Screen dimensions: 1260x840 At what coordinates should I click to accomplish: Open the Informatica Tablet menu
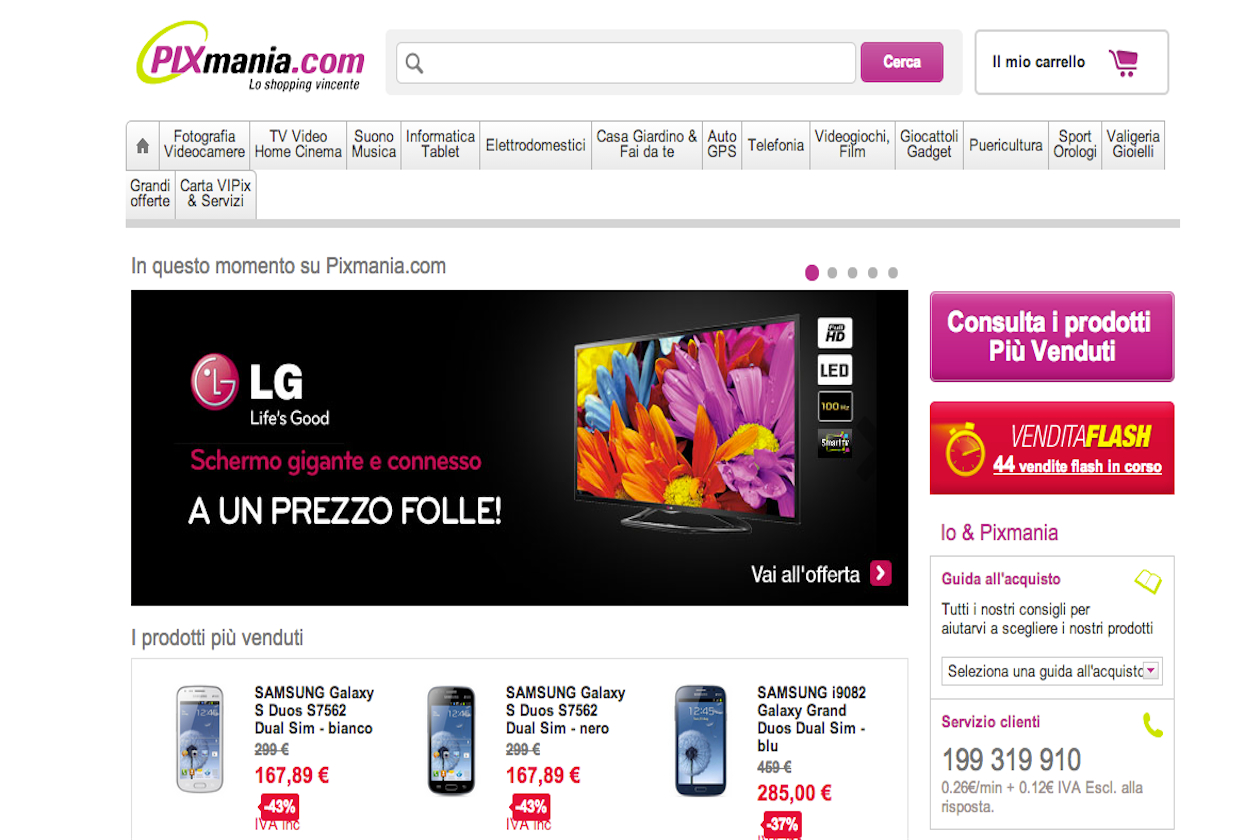pos(440,145)
